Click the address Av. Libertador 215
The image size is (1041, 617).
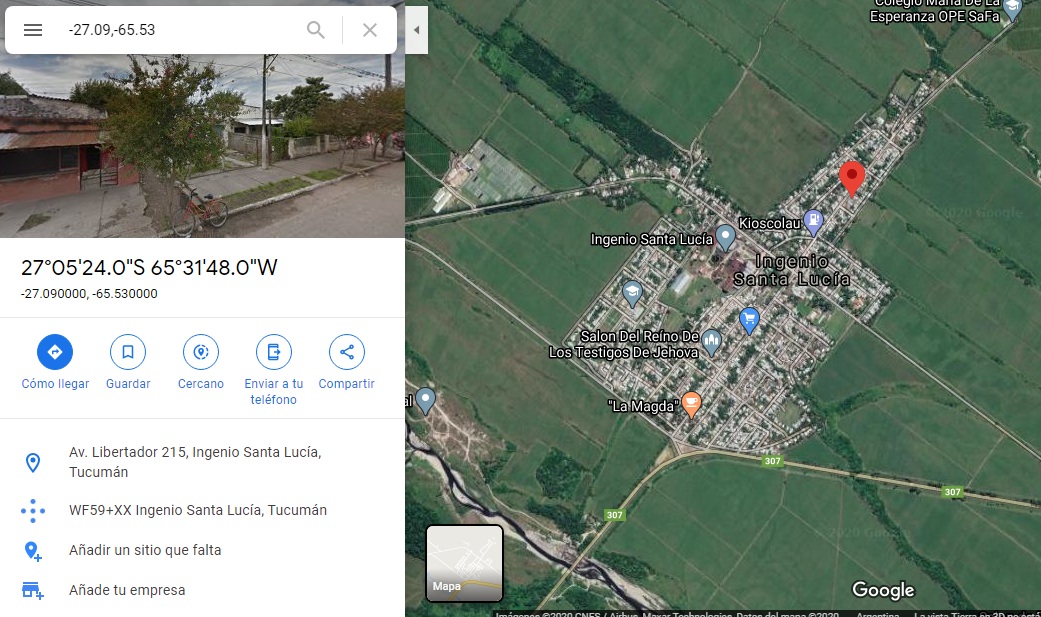pos(195,462)
